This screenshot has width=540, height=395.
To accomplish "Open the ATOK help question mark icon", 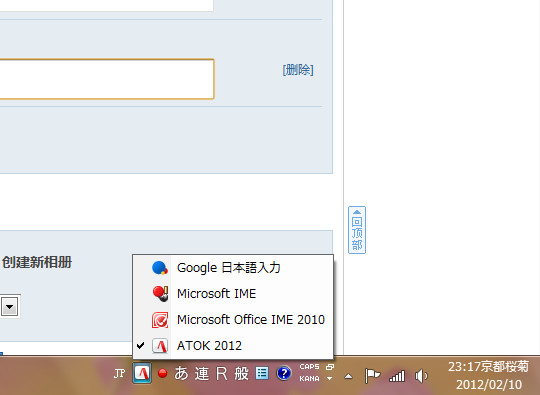I will 284,373.
